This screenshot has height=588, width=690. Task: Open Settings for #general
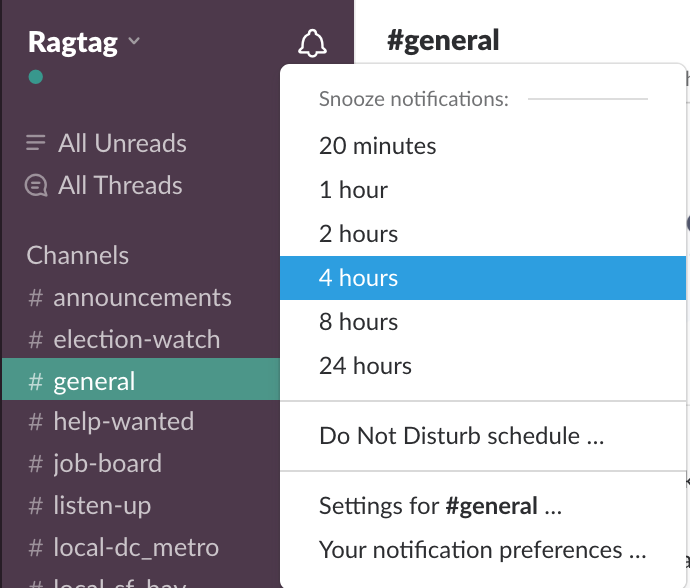[440, 506]
